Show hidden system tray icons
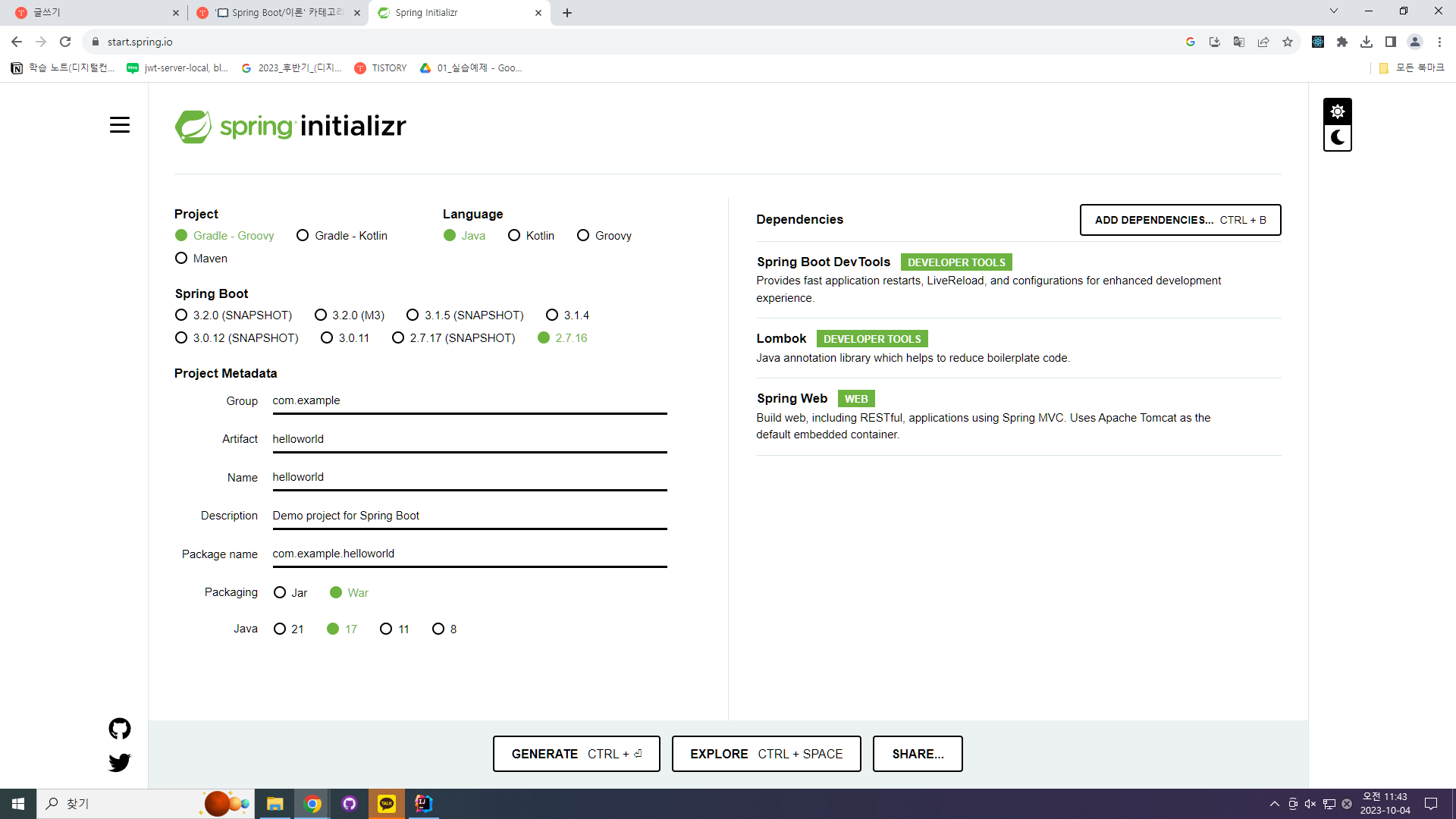Viewport: 1456px width, 819px height. 1275,804
